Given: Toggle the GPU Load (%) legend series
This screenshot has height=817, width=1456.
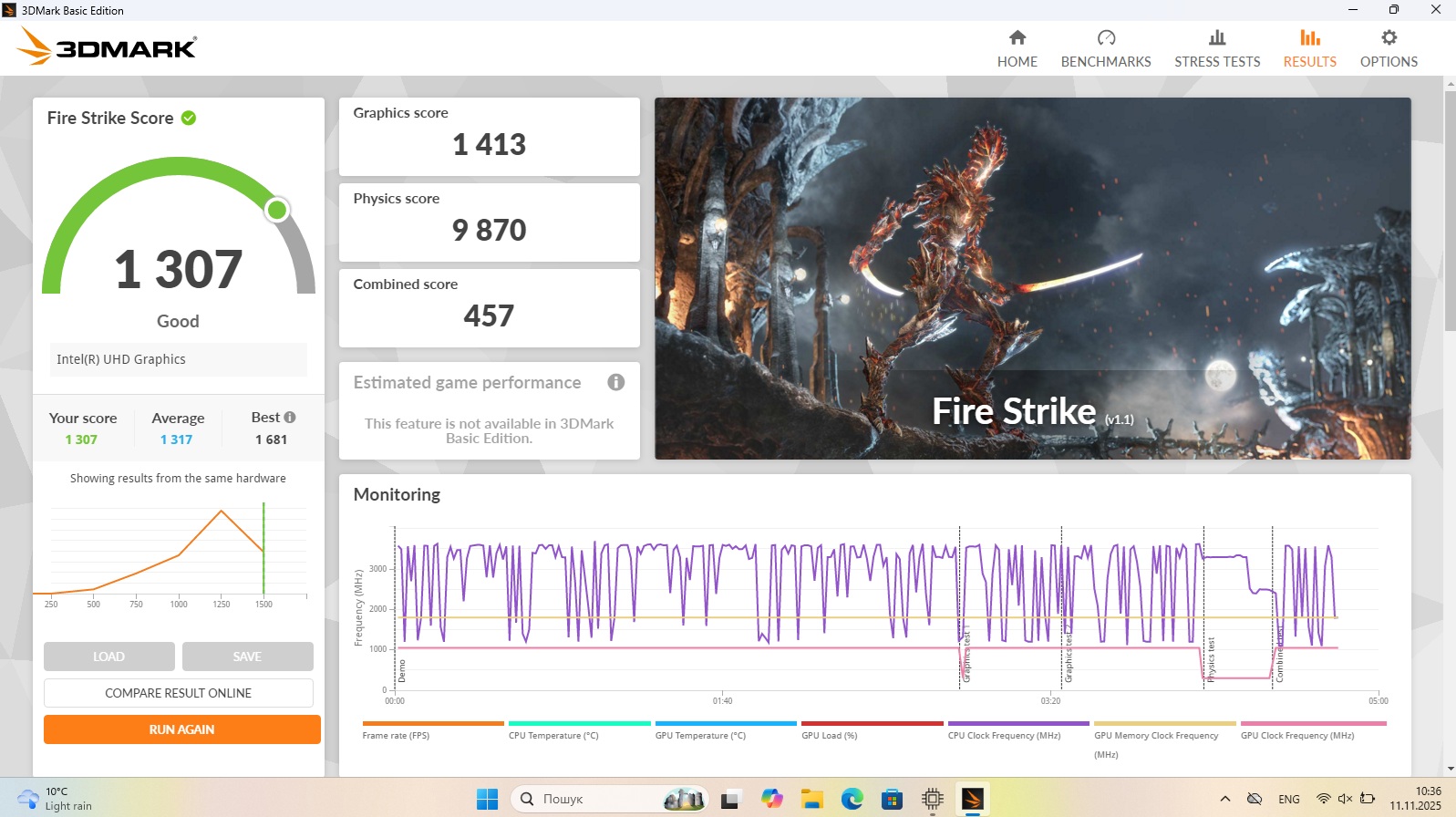Looking at the screenshot, I should pos(829,735).
